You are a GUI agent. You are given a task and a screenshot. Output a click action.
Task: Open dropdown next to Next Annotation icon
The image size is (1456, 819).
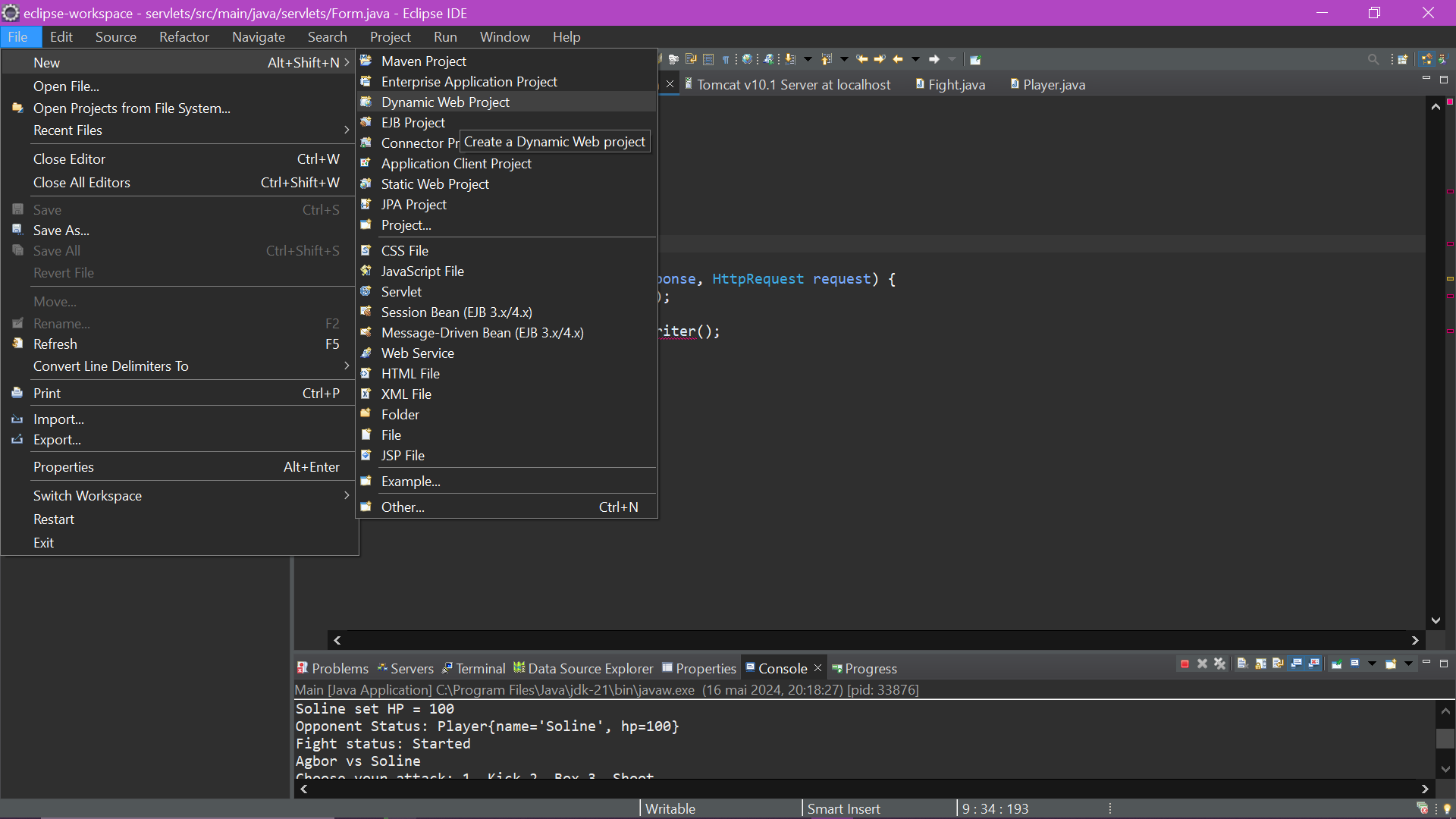click(808, 59)
